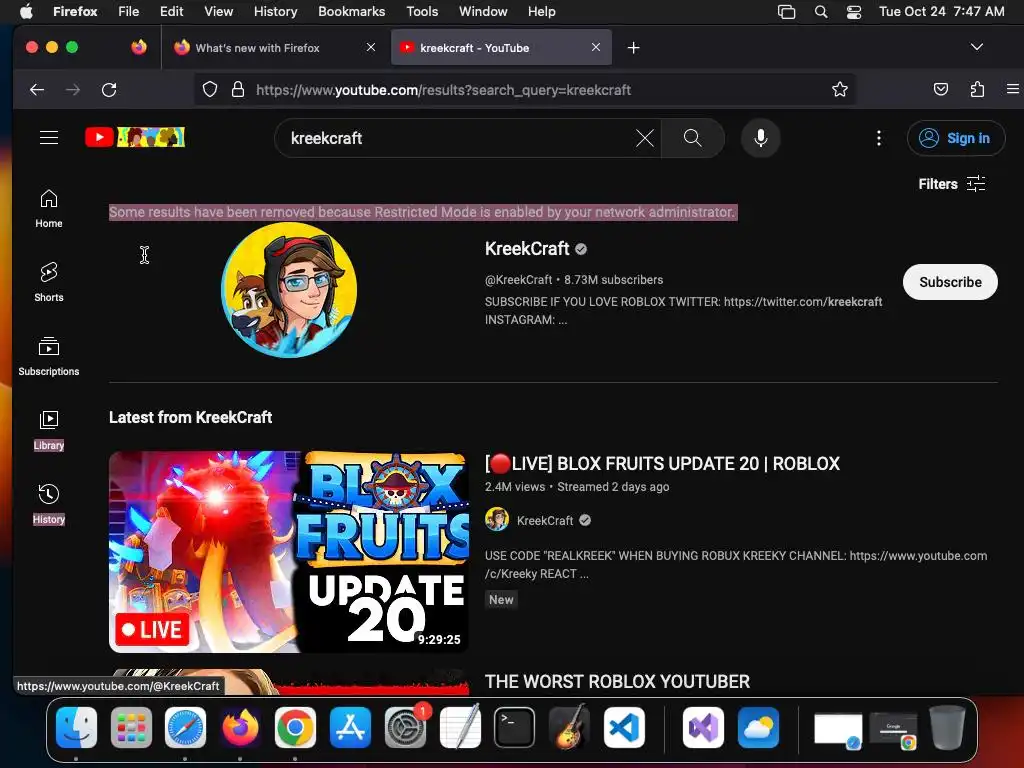
Task: Expand the list all tabs chevron
Action: [x=976, y=47]
